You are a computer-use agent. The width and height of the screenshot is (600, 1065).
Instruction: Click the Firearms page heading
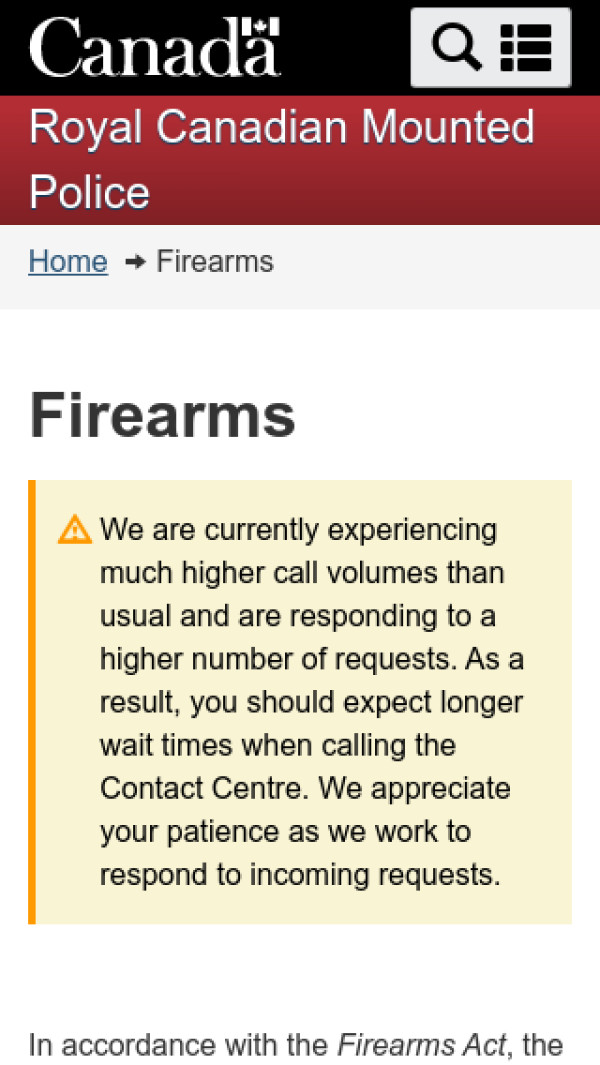click(162, 416)
